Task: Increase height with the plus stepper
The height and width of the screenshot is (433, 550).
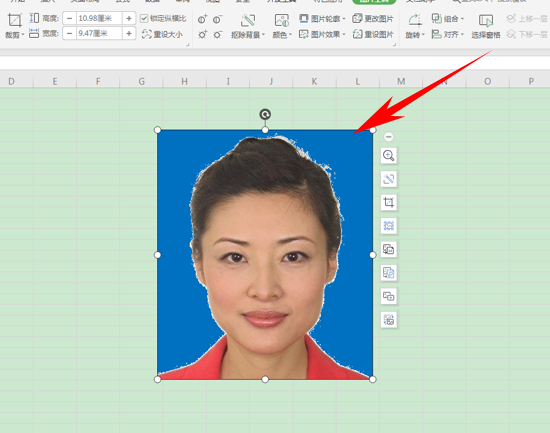Action: 129,18
